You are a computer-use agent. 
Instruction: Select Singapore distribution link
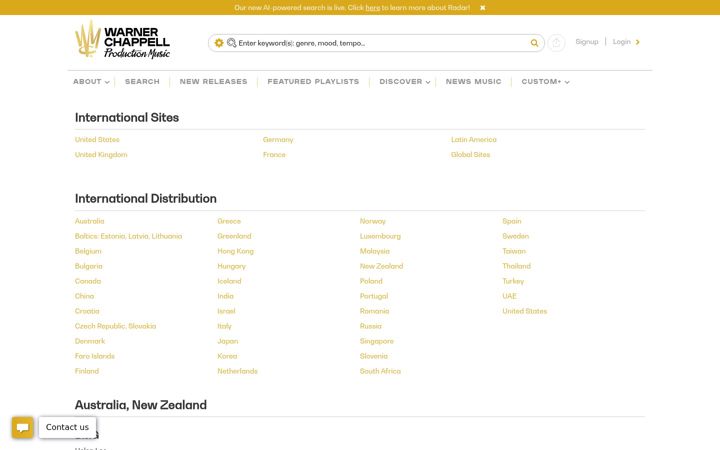(377, 341)
